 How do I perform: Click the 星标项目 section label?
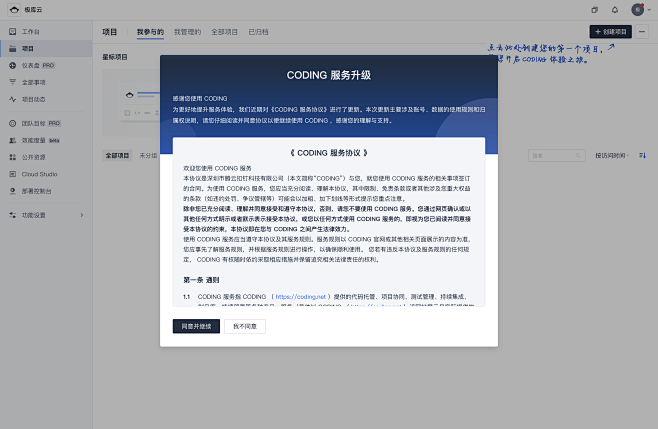point(115,57)
